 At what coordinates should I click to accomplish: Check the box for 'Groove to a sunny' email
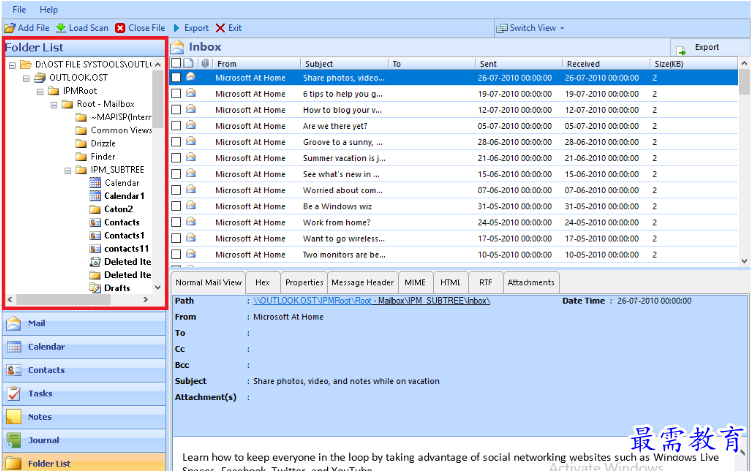point(176,141)
